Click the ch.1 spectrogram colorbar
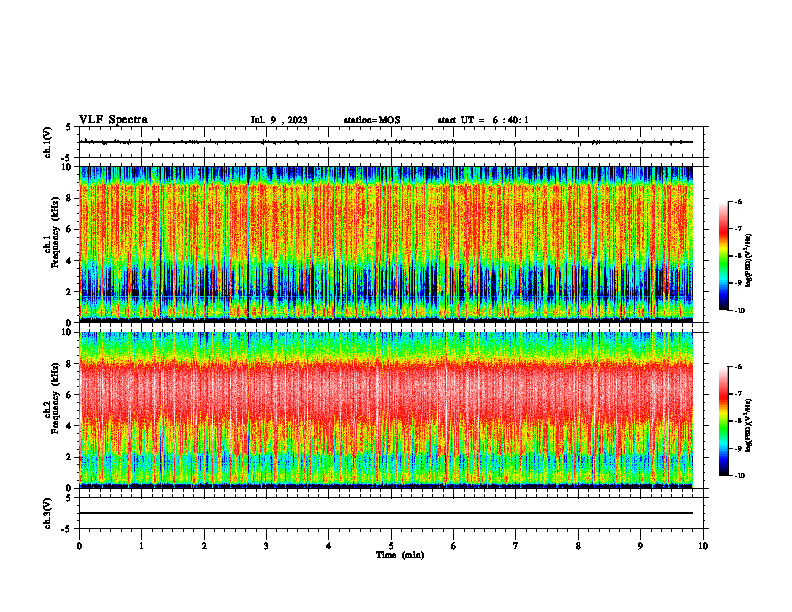 point(723,256)
